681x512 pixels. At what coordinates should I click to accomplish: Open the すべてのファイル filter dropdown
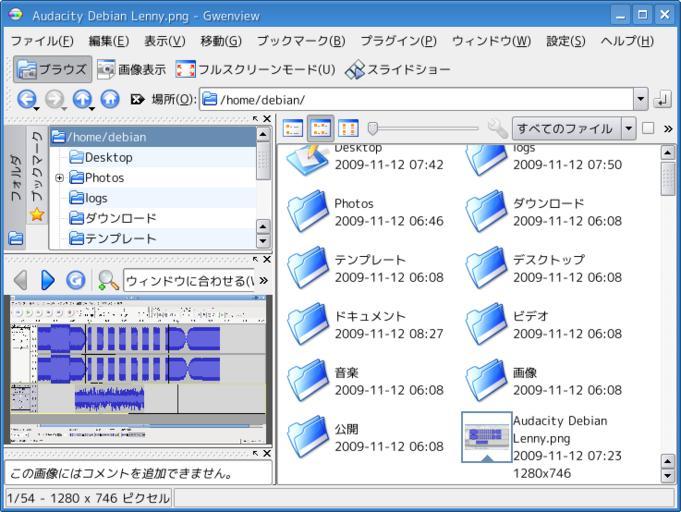click(628, 128)
